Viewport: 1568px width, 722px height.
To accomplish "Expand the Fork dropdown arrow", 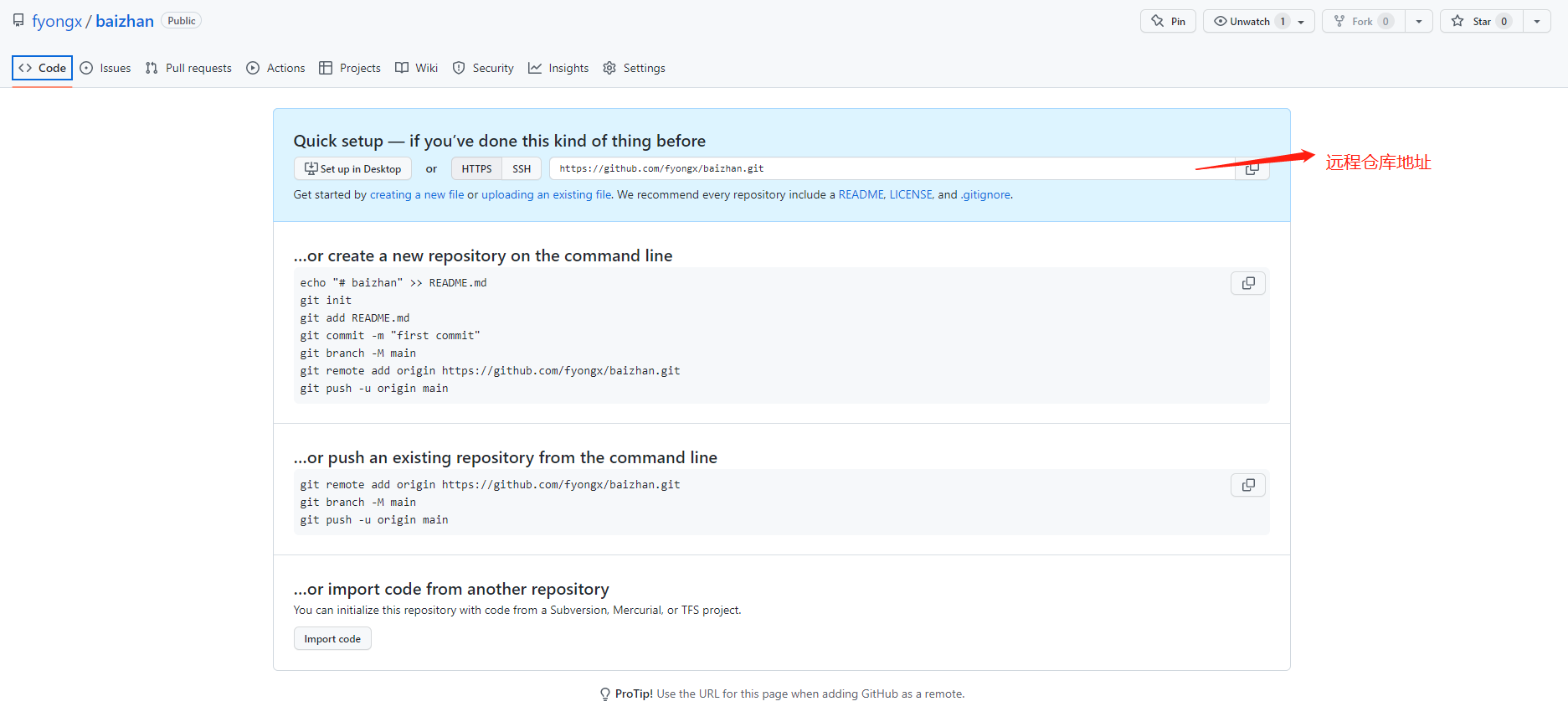I will [x=1419, y=22].
